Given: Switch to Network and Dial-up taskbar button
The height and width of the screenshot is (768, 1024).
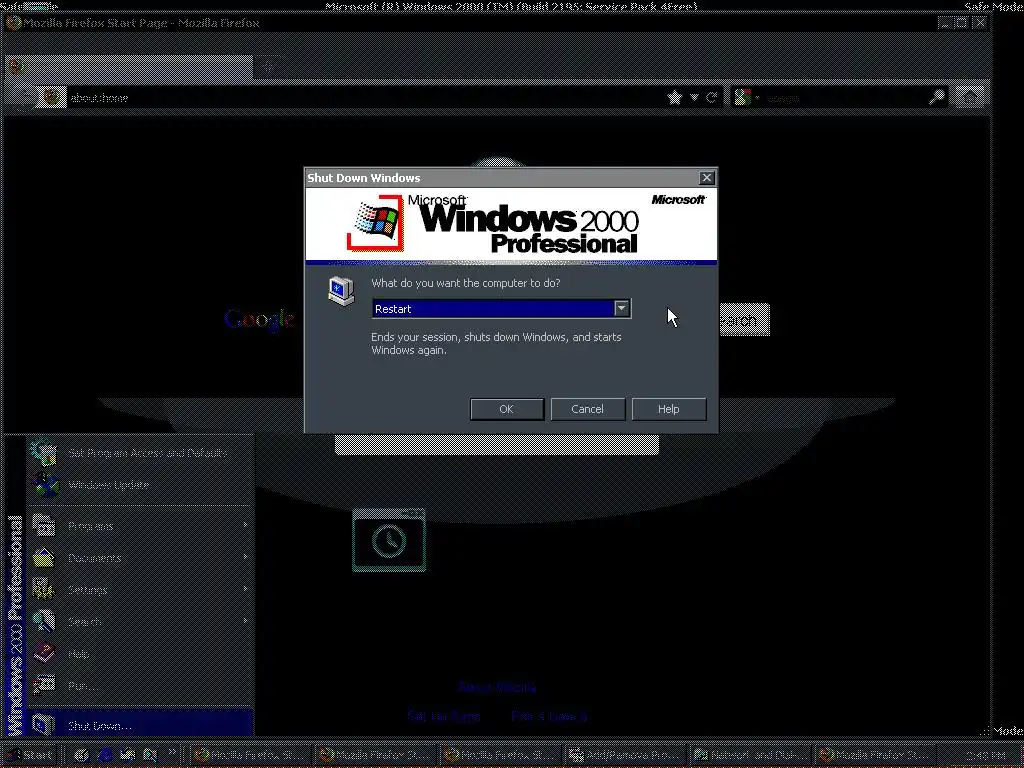Looking at the screenshot, I should coord(751,755).
